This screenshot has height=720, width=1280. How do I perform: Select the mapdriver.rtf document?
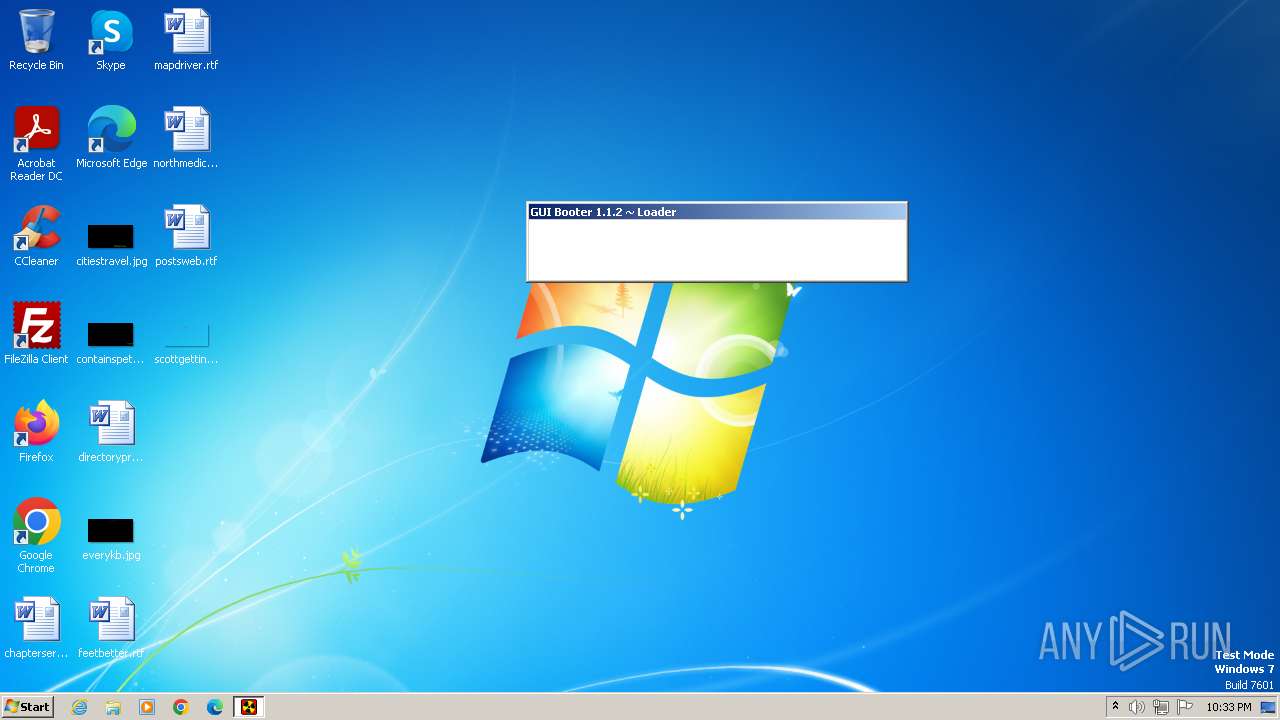pyautogui.click(x=186, y=40)
